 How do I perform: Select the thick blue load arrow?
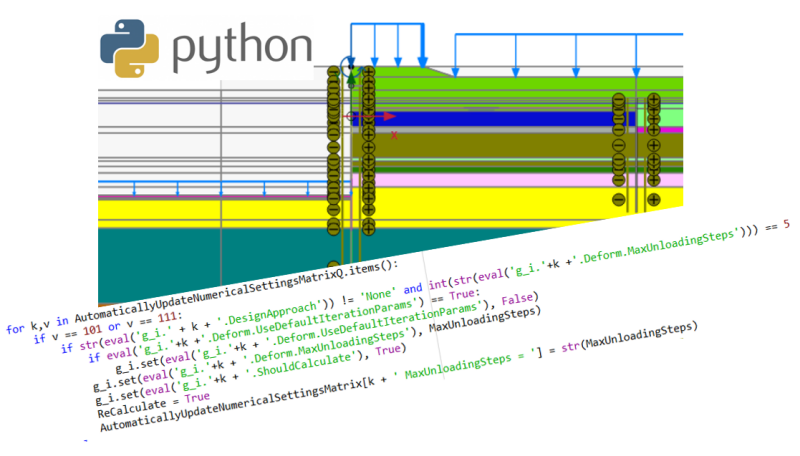click(x=422, y=46)
